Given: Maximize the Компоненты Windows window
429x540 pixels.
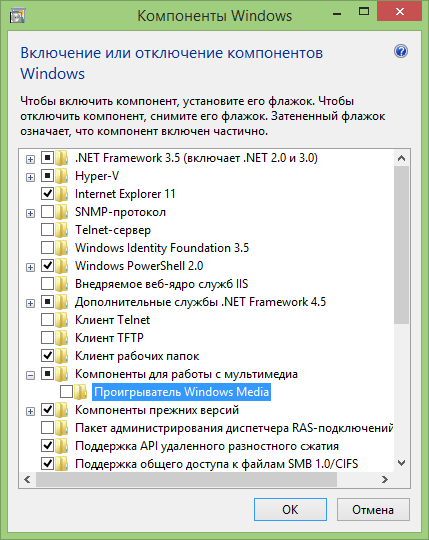Looking at the screenshot, I should click(x=364, y=12).
